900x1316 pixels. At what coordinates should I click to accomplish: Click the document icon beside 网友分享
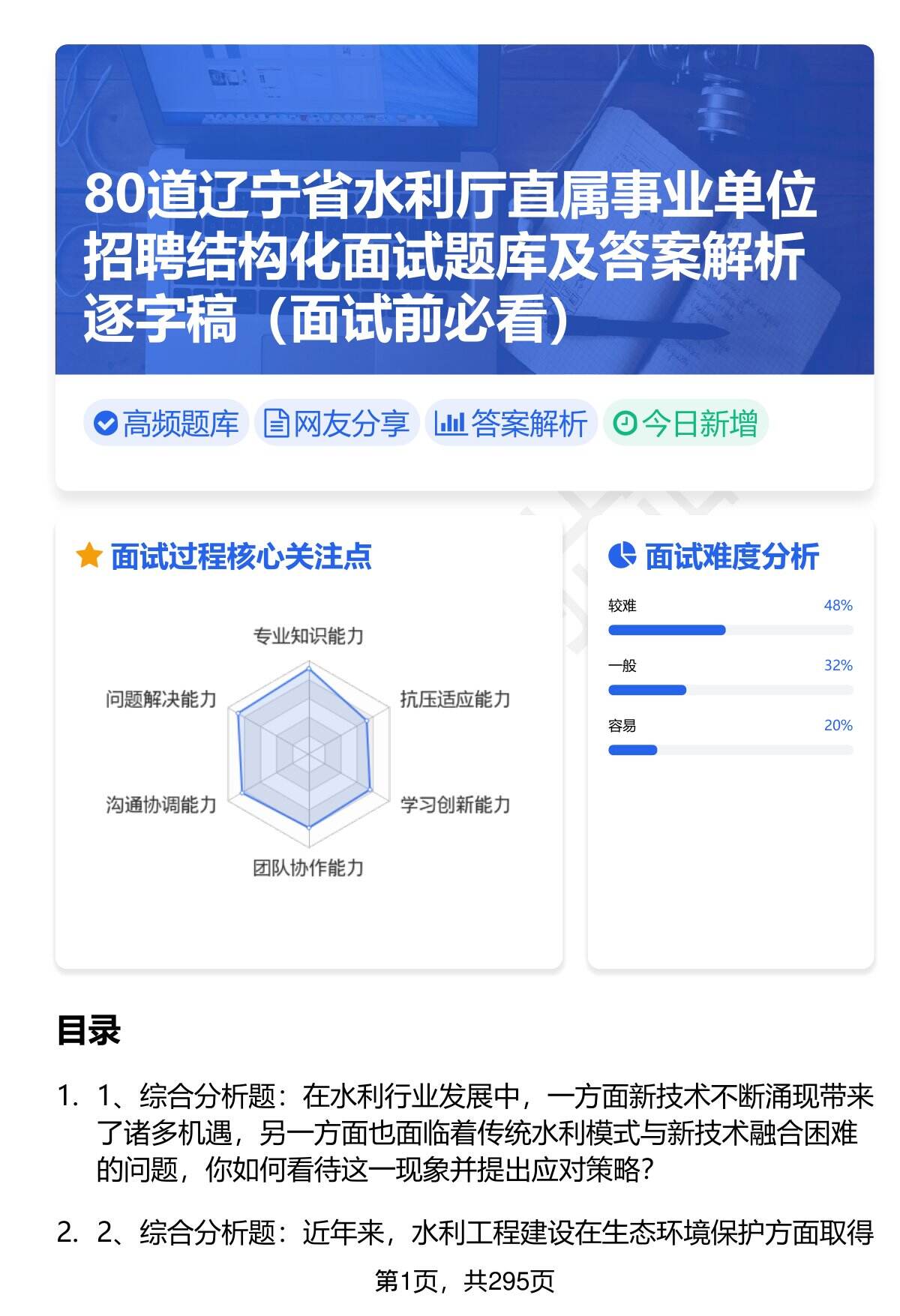pyautogui.click(x=276, y=424)
